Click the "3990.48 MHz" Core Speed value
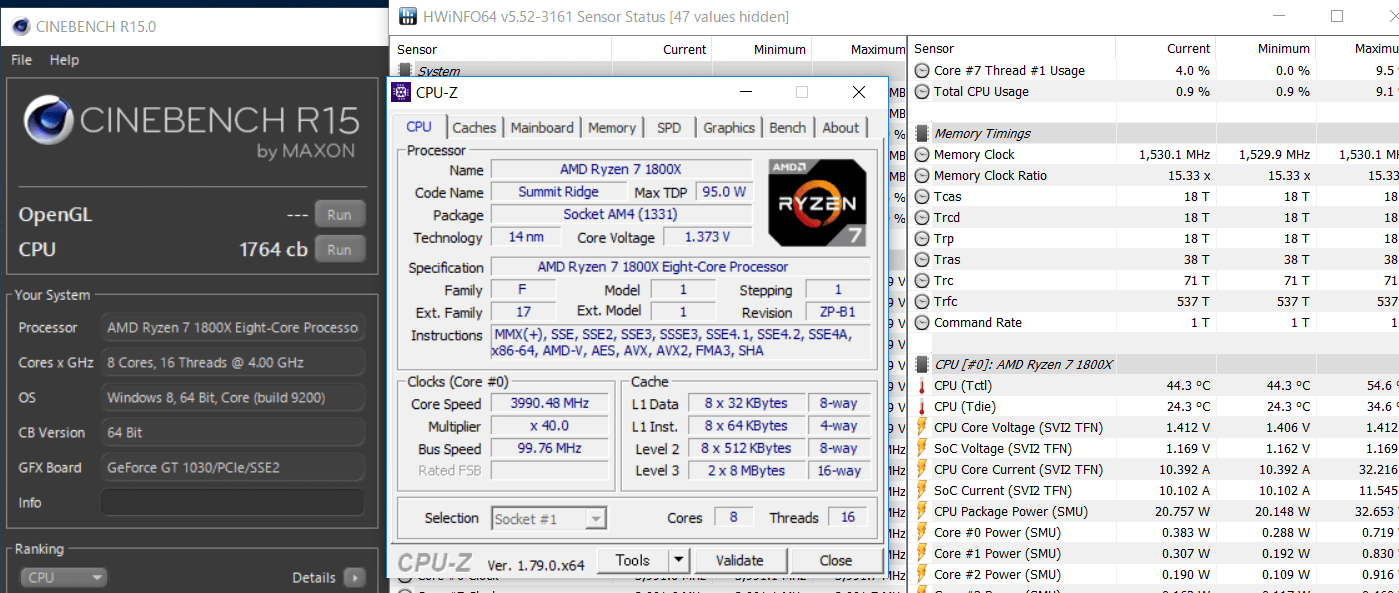Image resolution: width=1399 pixels, height=593 pixels. coord(549,404)
